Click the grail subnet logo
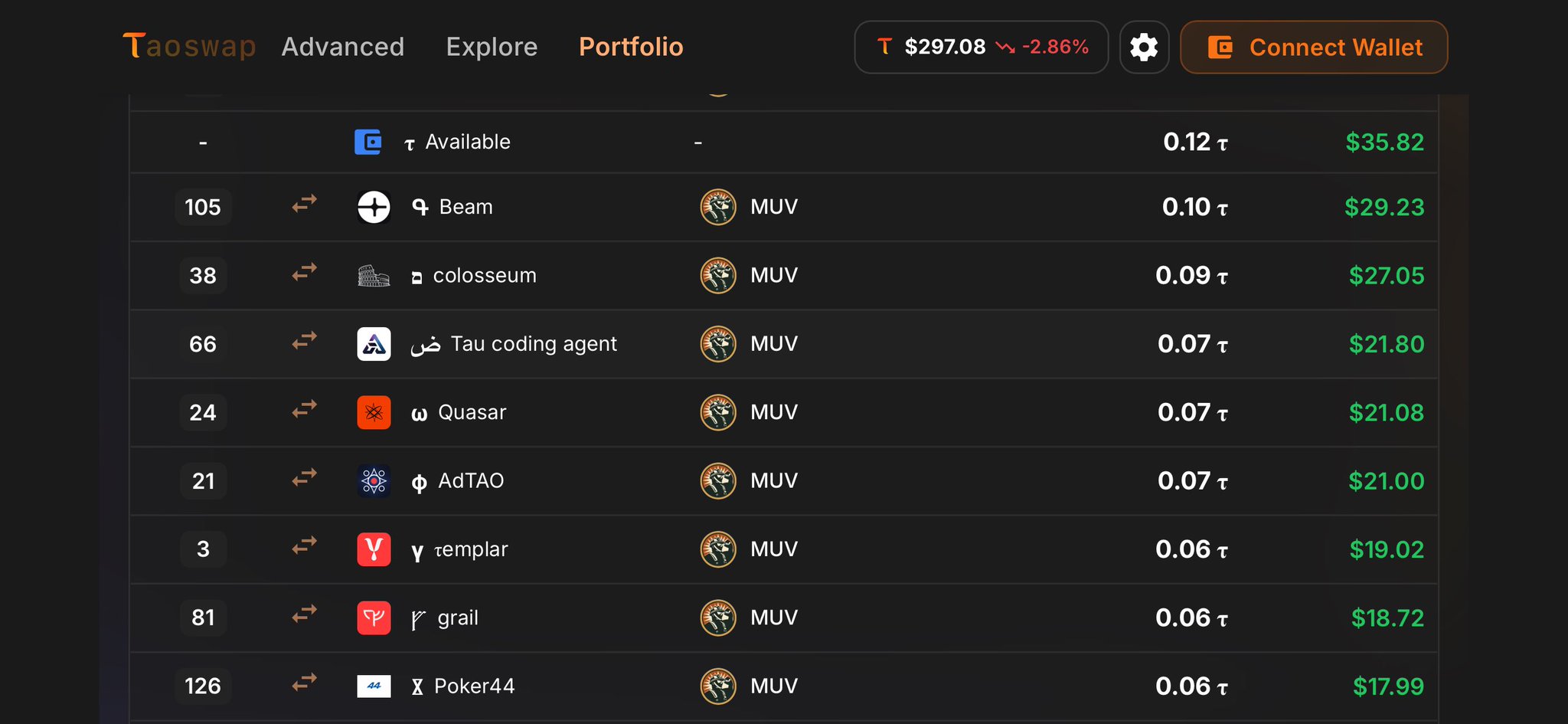 [x=374, y=618]
